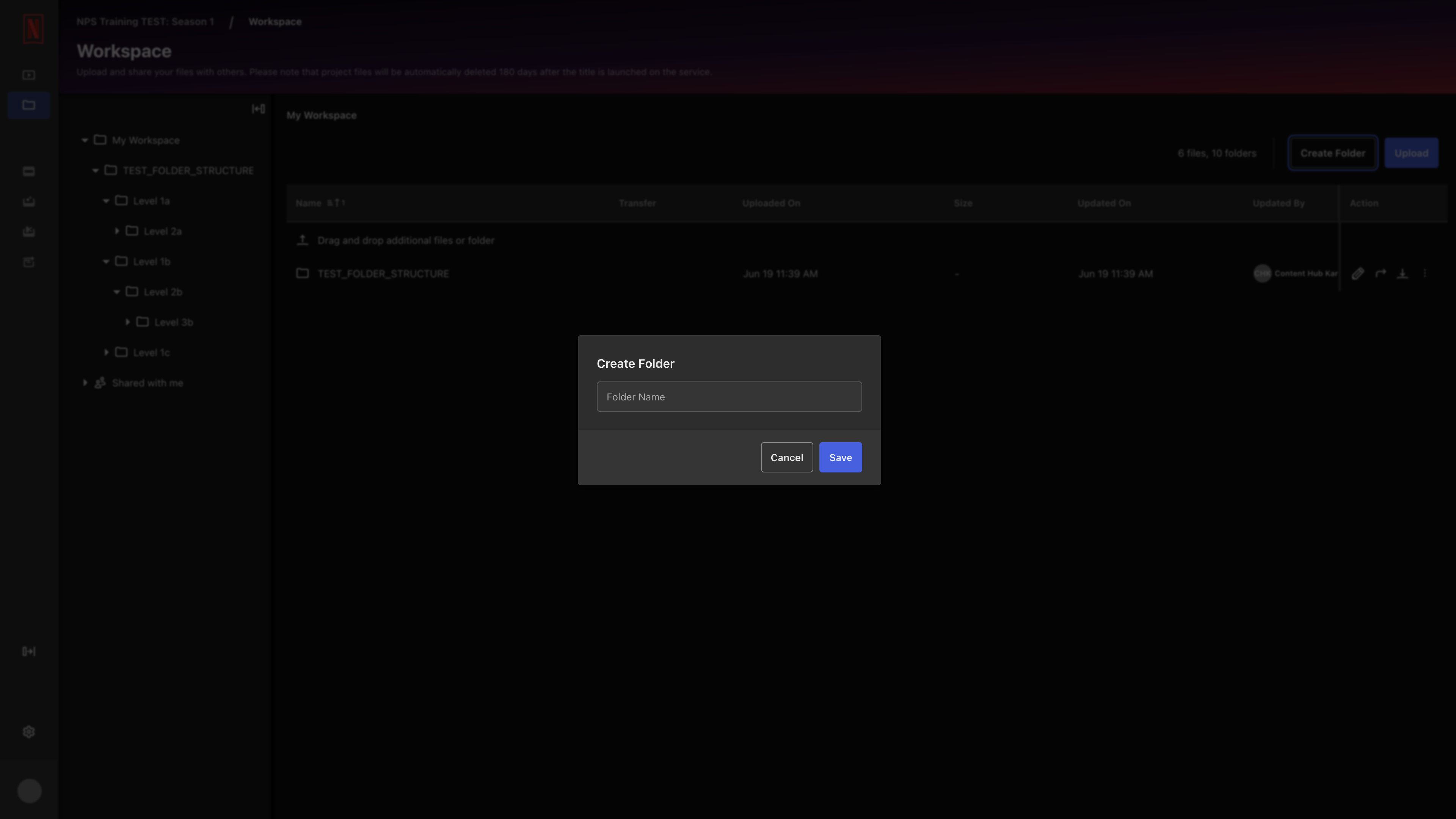The image size is (1456, 819).
Task: Expand the left navigation rail icon near bottom
Action: tap(29, 651)
